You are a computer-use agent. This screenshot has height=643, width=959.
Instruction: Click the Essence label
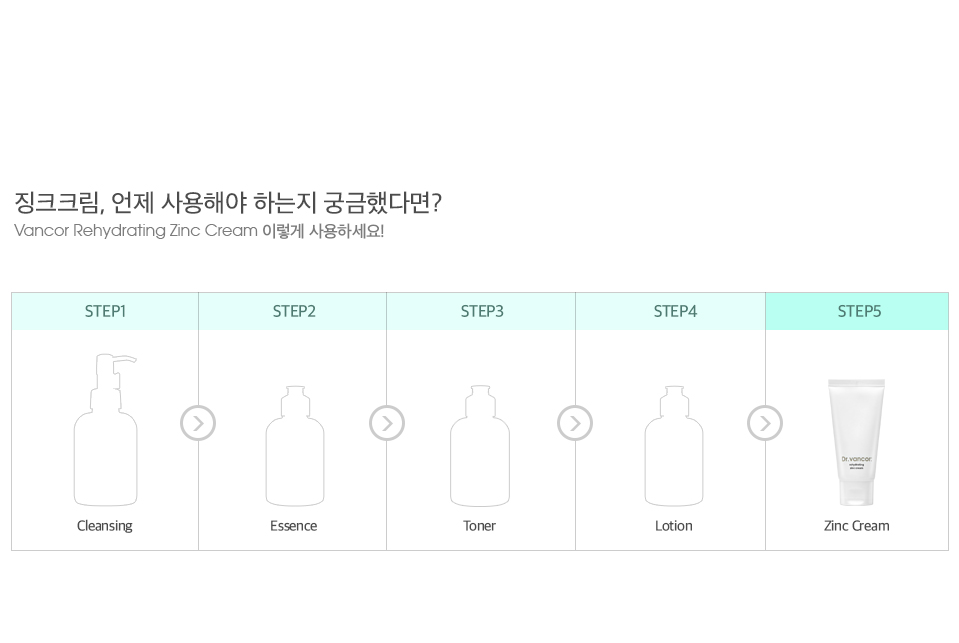pos(294,526)
